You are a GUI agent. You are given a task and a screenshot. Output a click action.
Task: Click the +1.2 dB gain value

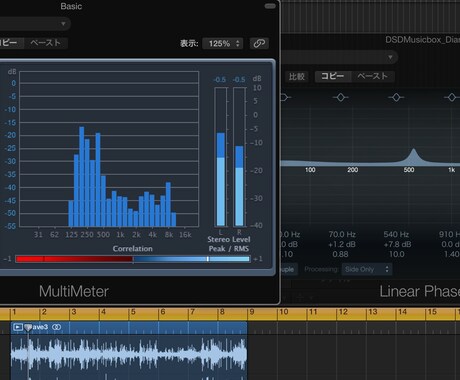342,244
